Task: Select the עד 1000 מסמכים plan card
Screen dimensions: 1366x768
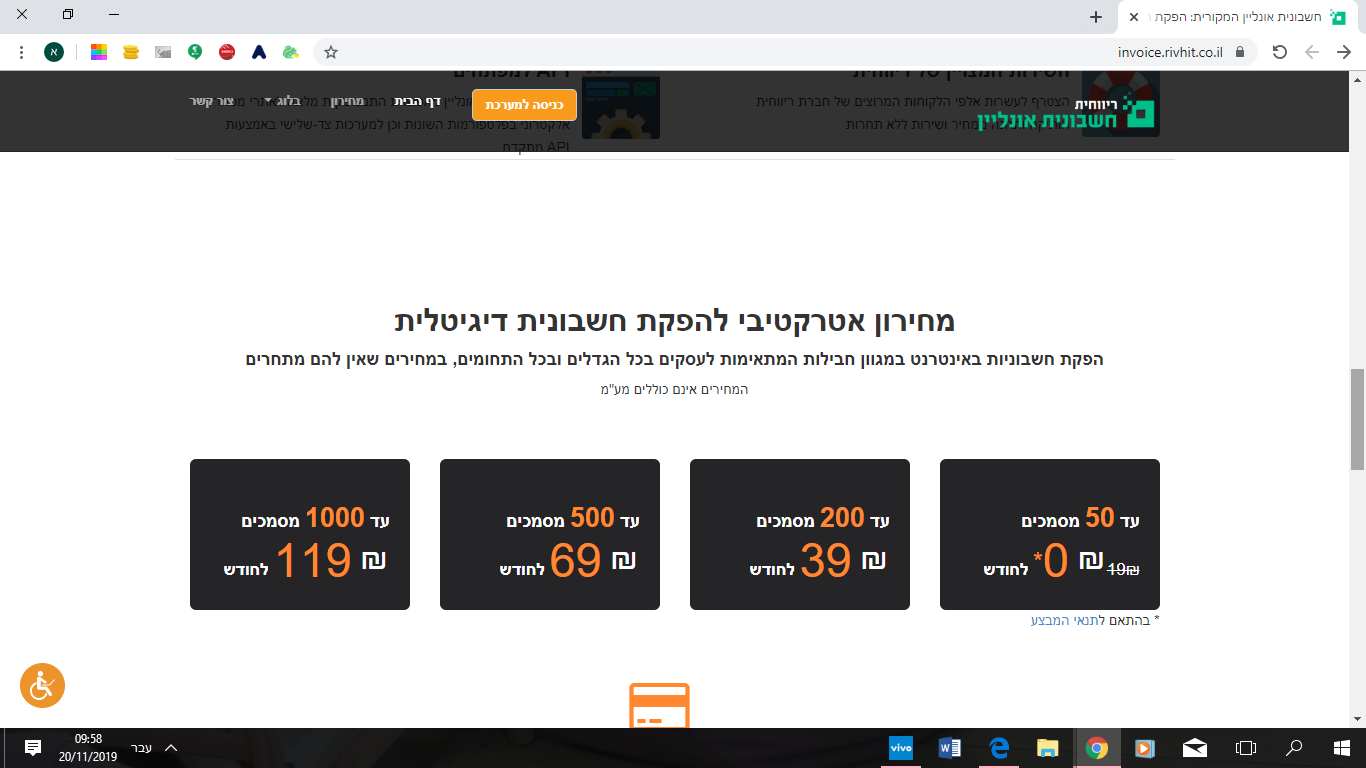Action: coord(300,534)
